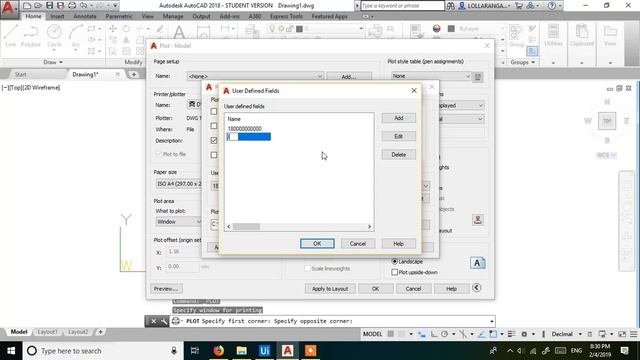The width and height of the screenshot is (640, 360).
Task: Click the customization menu icon in status bar
Action: 633,334
